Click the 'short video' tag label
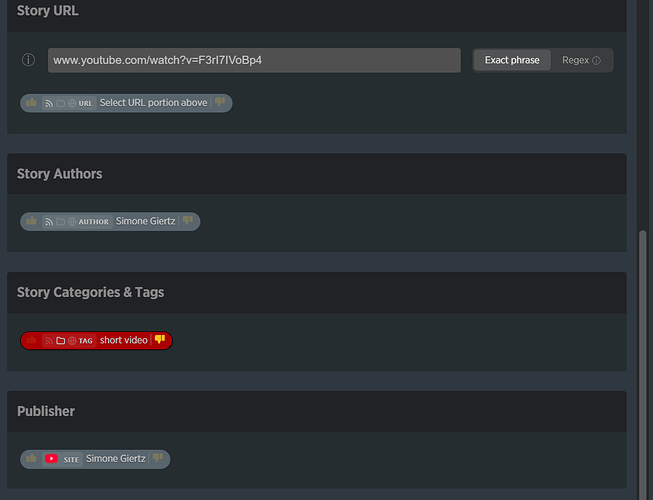Viewport: 653px width, 500px height. pos(123,340)
